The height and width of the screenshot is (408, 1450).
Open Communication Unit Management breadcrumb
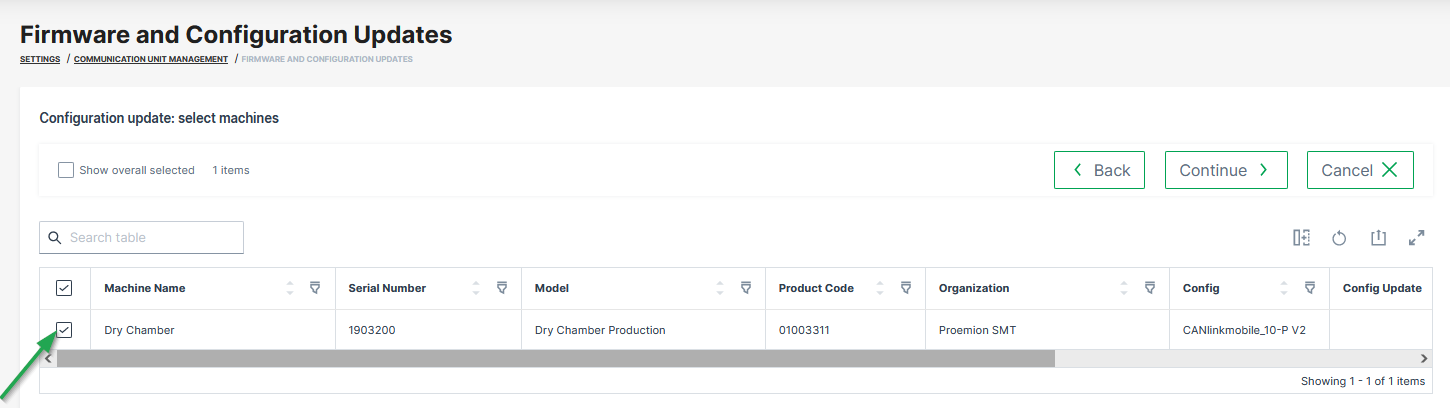coord(151,59)
